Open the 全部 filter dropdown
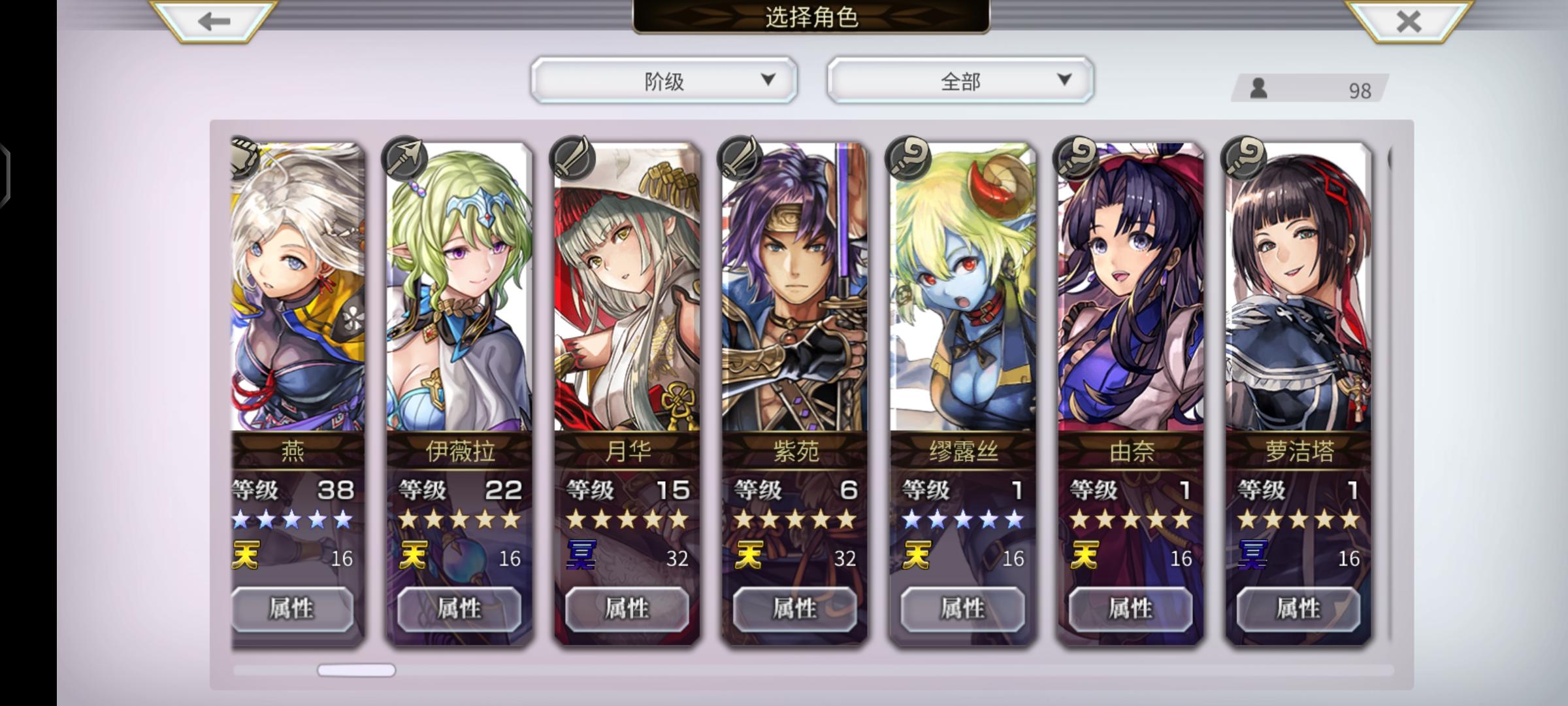Viewport: 1568px width, 706px height. [x=960, y=80]
